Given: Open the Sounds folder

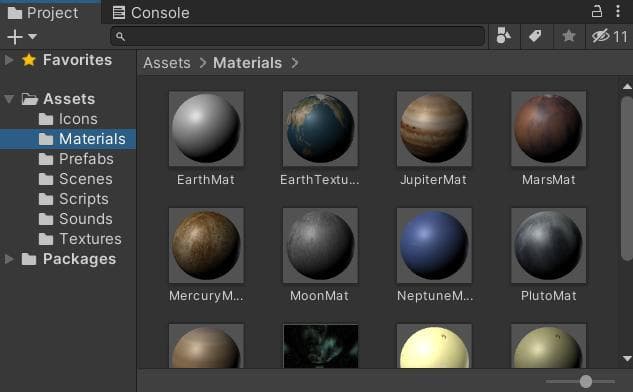Looking at the screenshot, I should tap(75, 219).
